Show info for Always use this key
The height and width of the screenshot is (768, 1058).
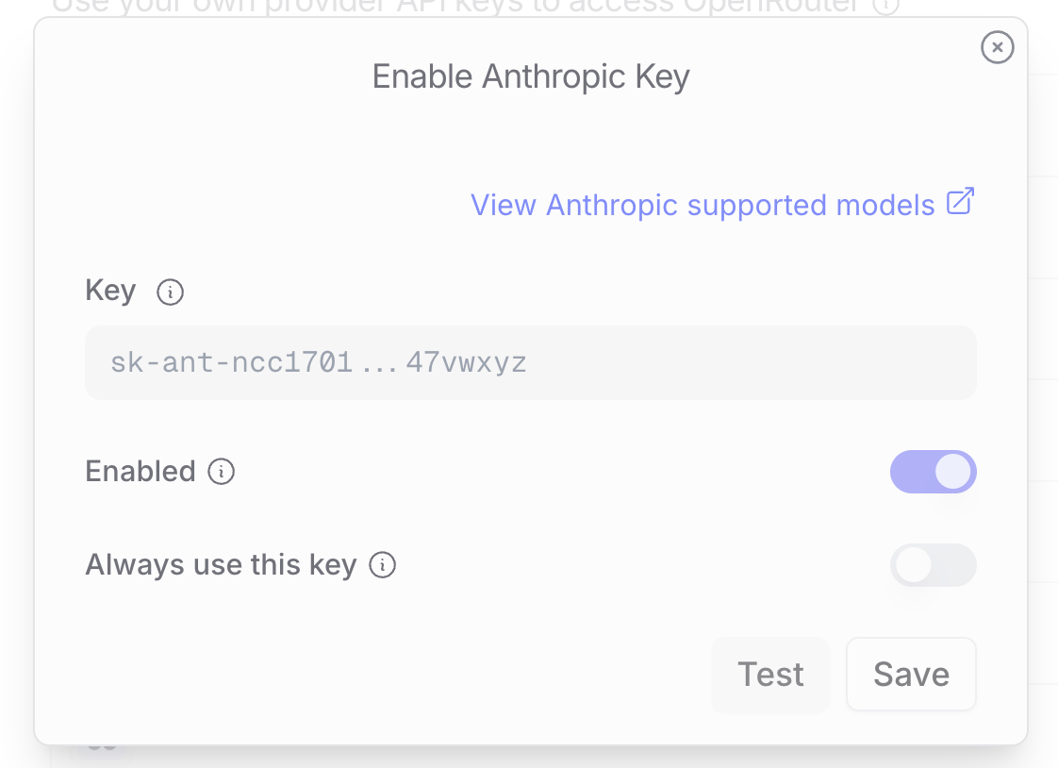pos(382,565)
